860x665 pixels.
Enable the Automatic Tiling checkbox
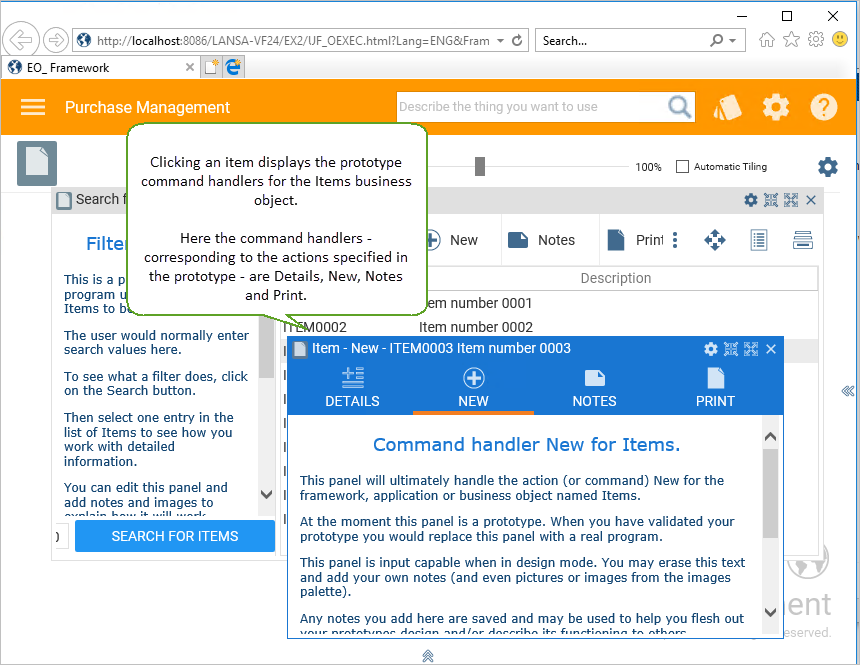pos(682,166)
